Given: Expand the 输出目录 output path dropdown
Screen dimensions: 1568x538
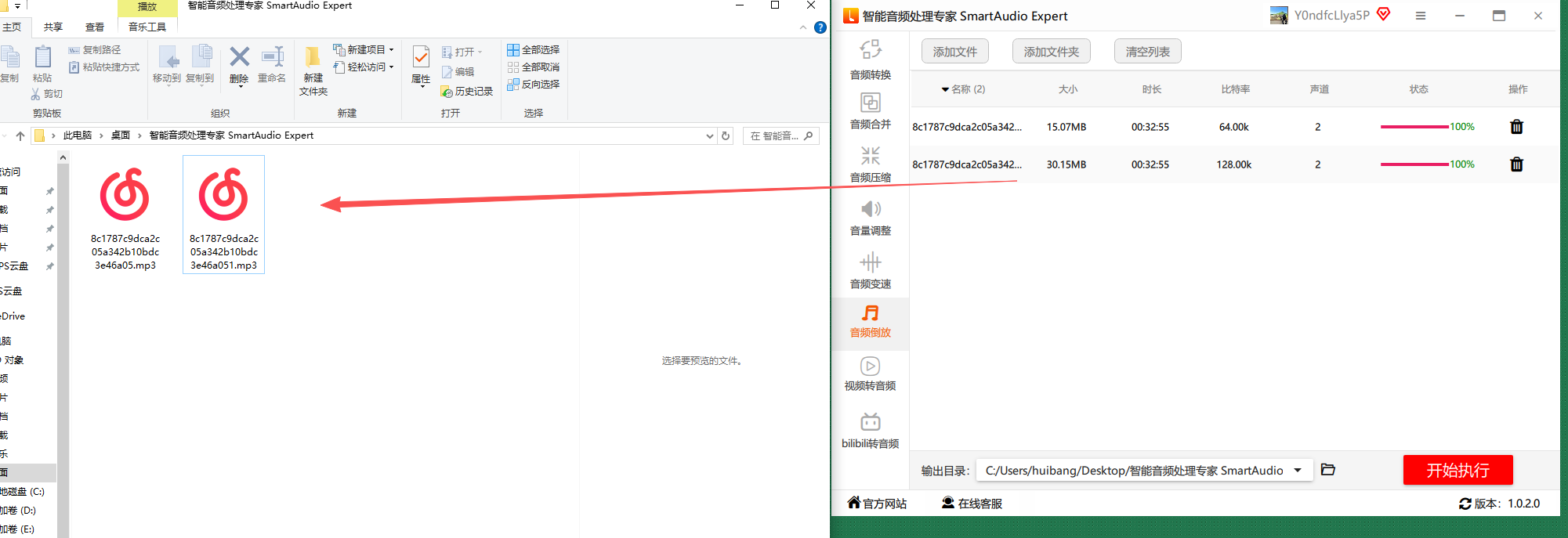Looking at the screenshot, I should (x=1298, y=471).
